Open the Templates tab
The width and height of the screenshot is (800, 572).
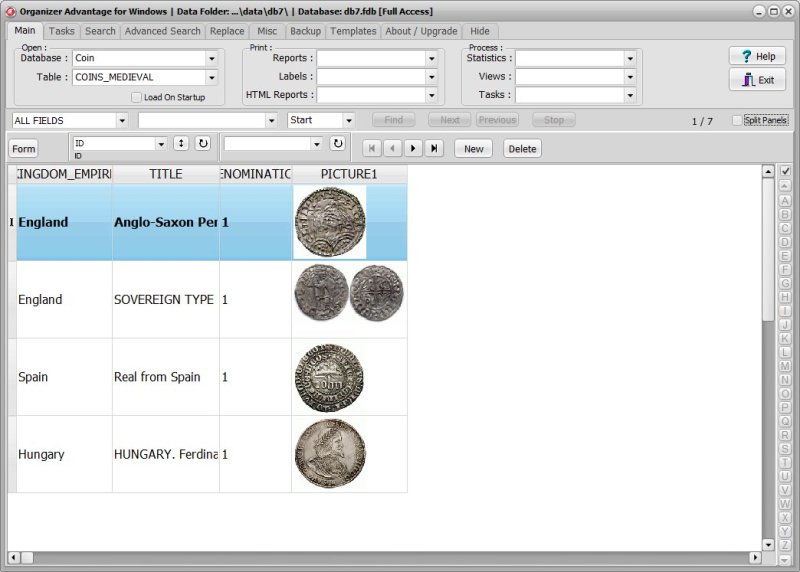(x=353, y=31)
